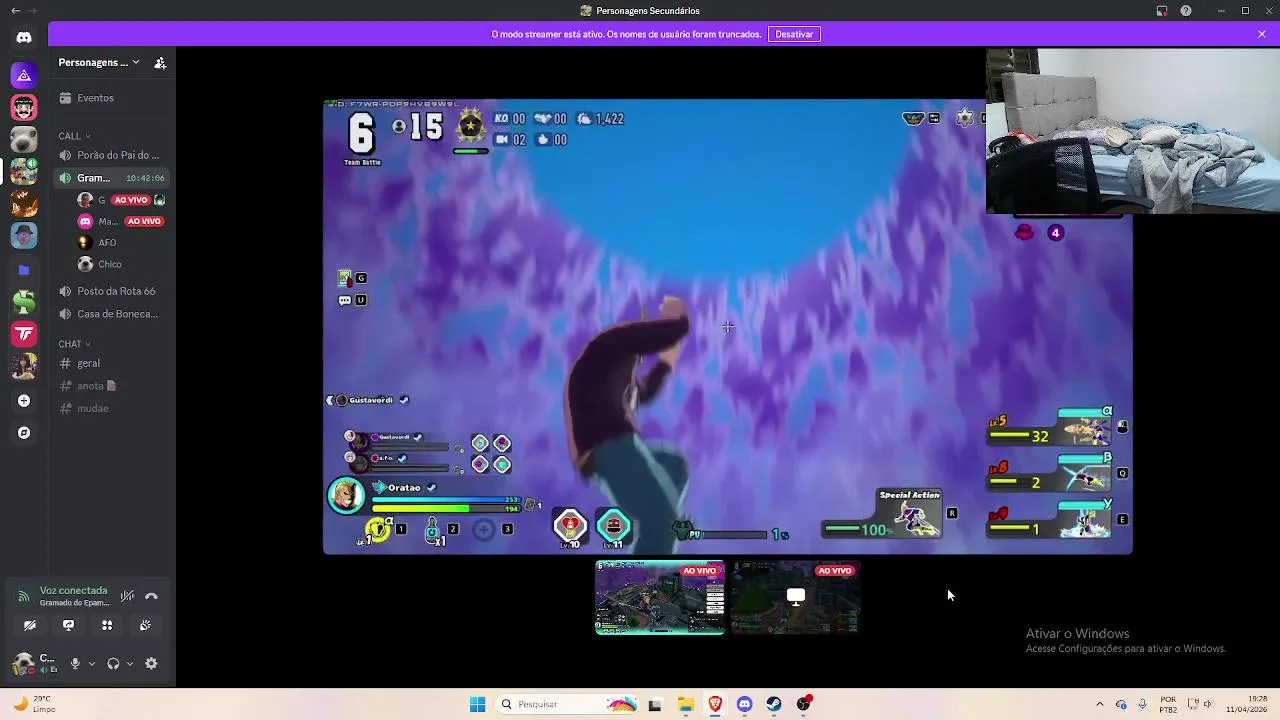This screenshot has width=1280, height=720.
Task: Switch to the second live stream thumbnail
Action: point(795,597)
